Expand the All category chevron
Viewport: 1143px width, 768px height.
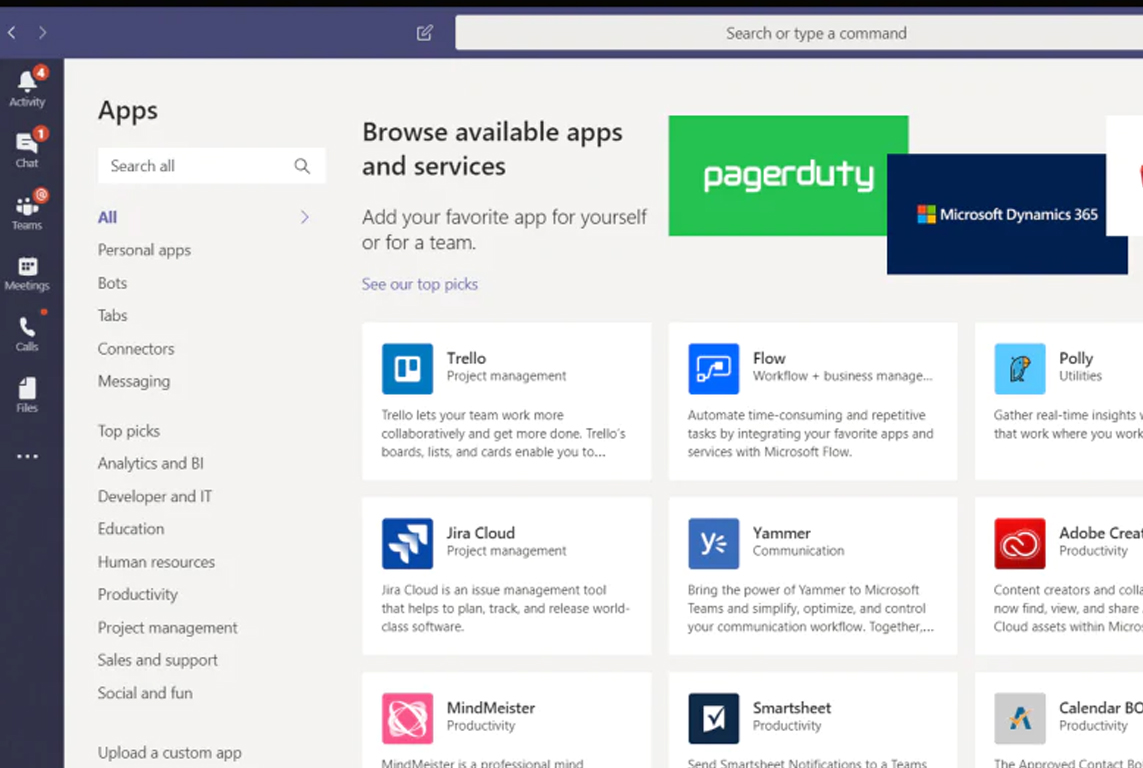pos(305,217)
